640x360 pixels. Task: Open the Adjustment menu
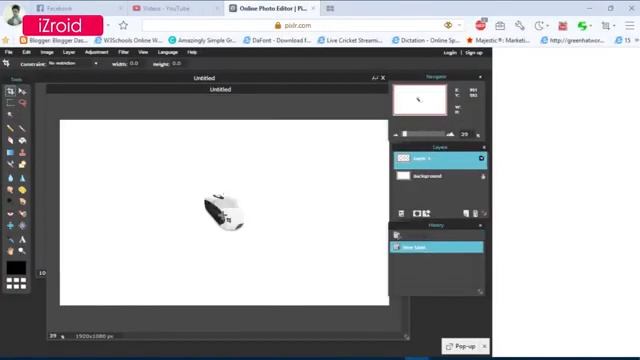(97, 52)
